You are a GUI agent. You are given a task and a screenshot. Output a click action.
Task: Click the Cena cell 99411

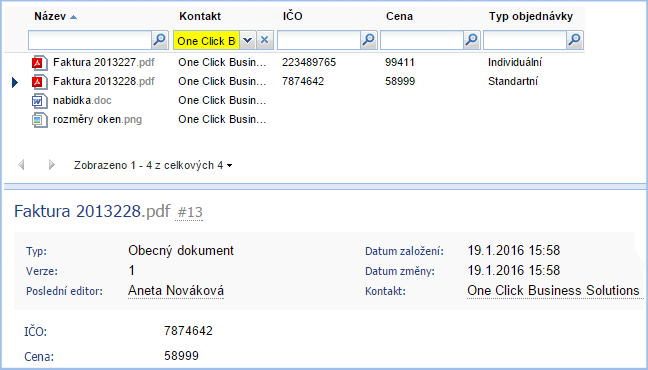400,62
